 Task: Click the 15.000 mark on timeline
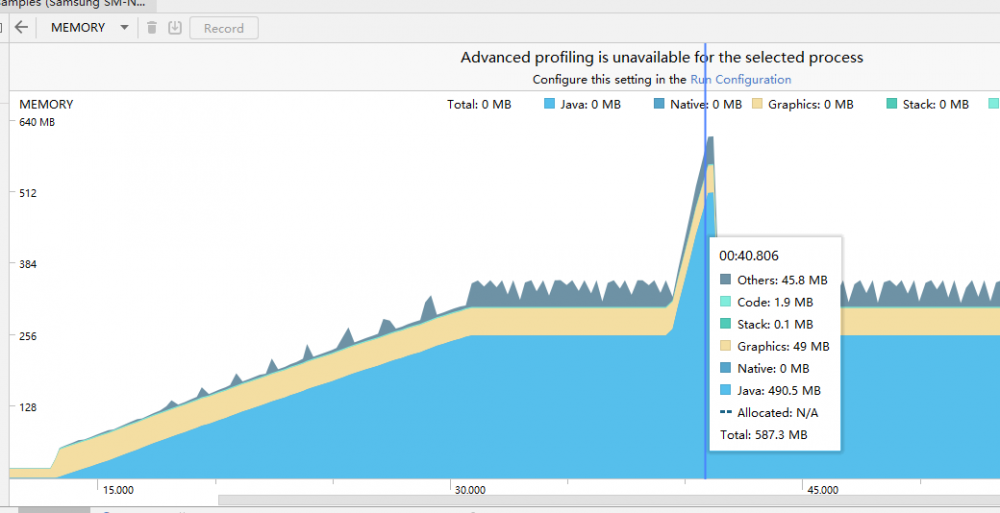(118, 490)
